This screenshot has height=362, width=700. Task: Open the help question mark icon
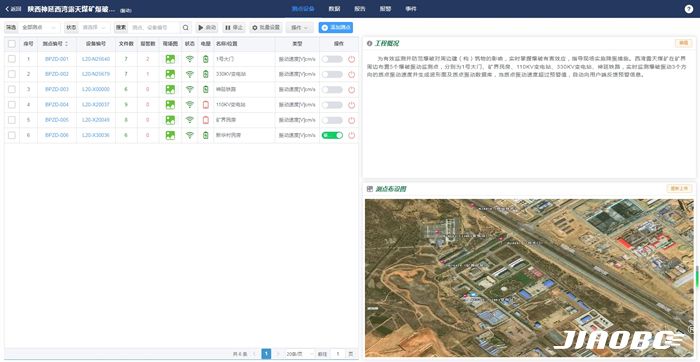click(689, 9)
